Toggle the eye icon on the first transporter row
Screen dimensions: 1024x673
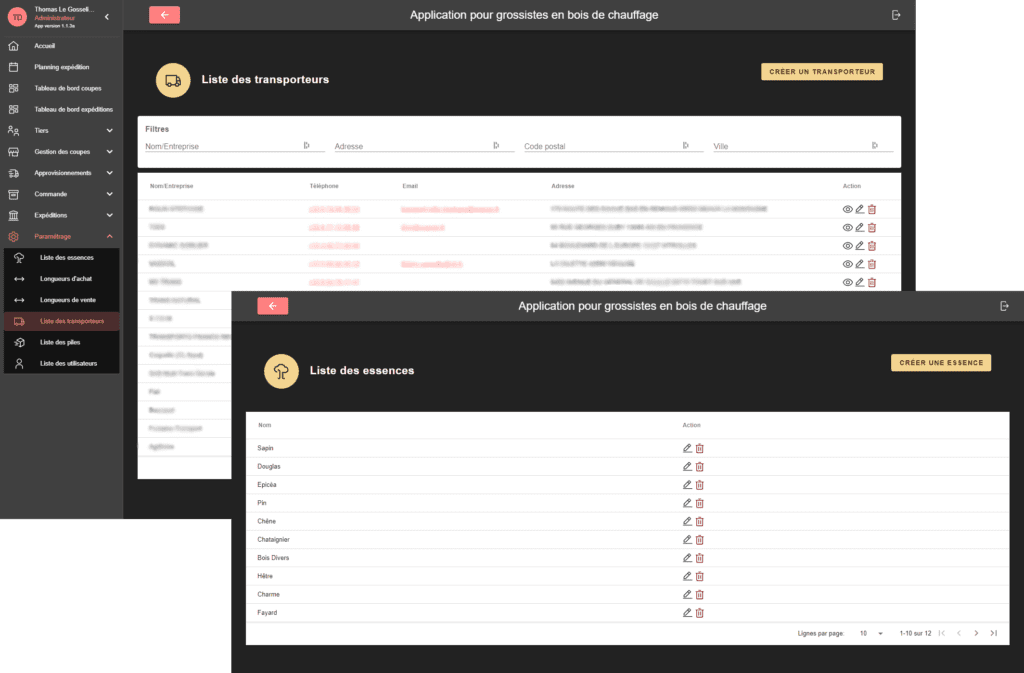[x=847, y=209]
